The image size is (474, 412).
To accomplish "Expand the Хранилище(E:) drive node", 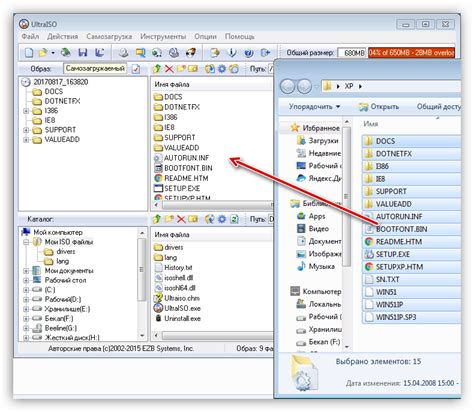I will pos(26,309).
